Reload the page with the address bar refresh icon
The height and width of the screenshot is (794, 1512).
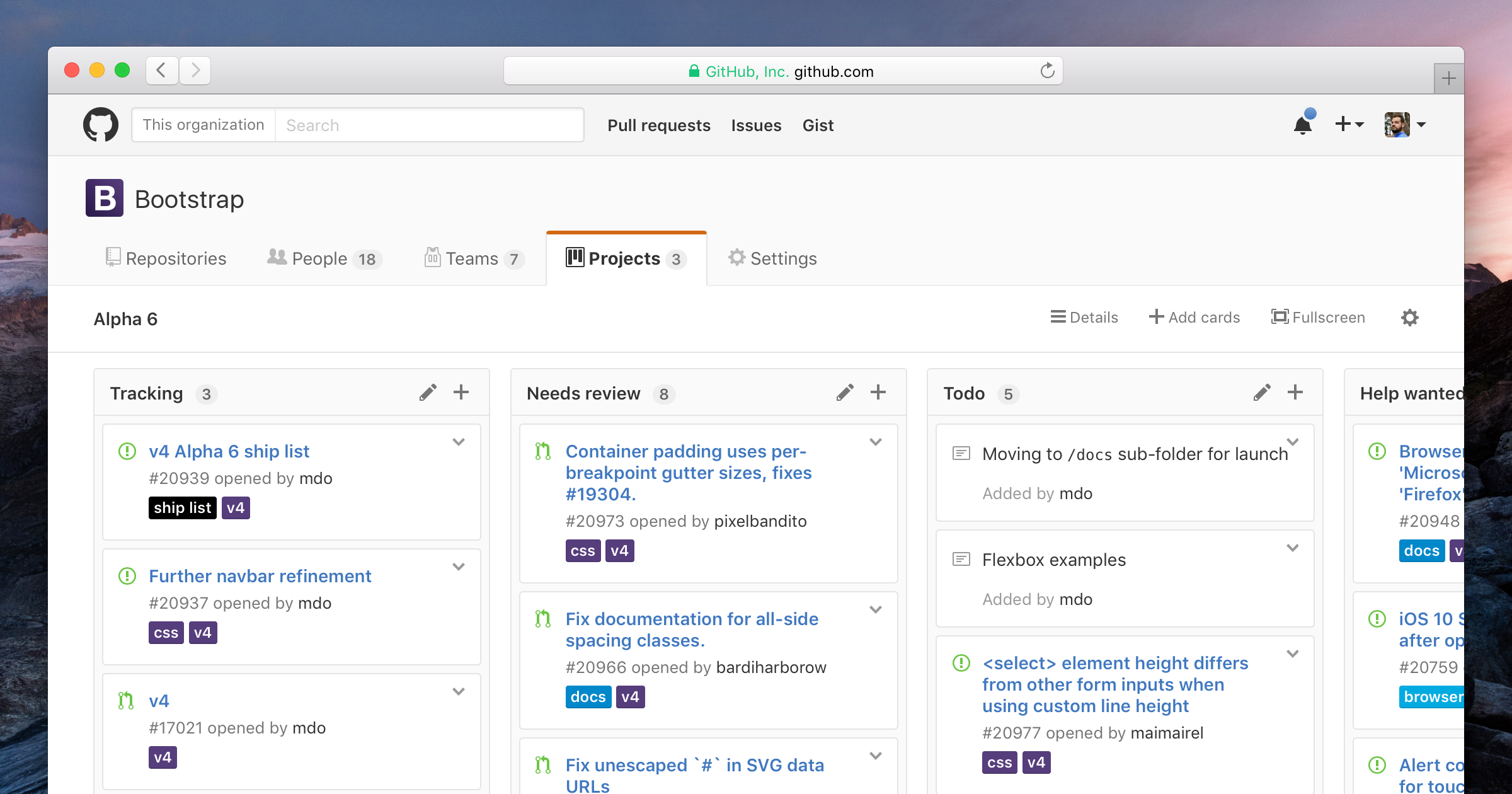(1047, 71)
